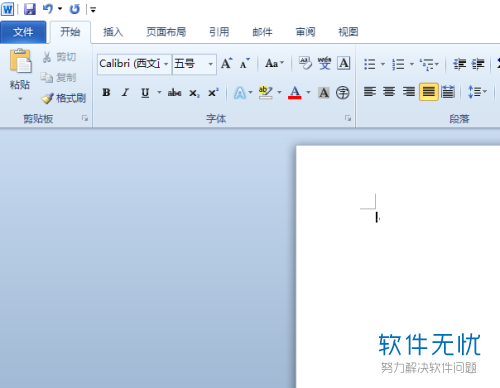Apply the text highlight color marker

(266, 92)
